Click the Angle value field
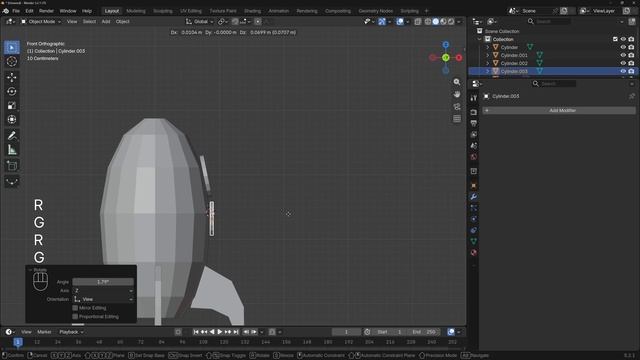Viewport: 640px width, 360px height. 103,282
